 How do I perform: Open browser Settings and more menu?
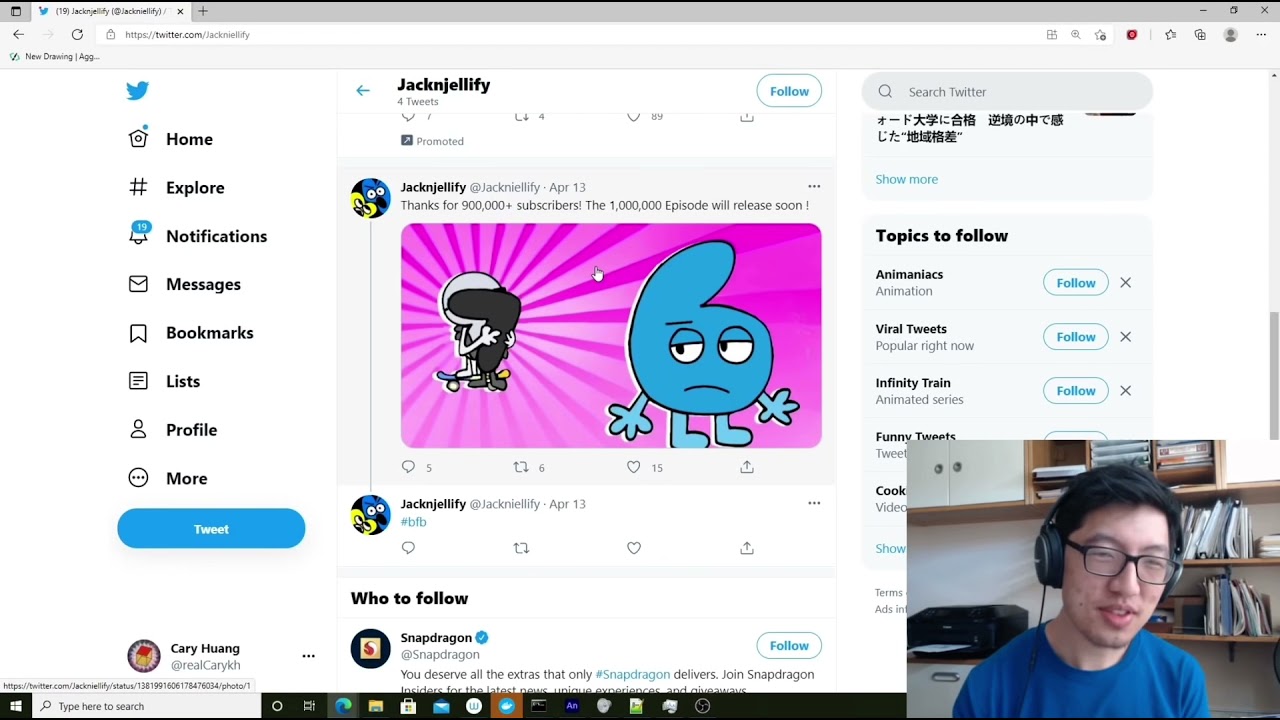[1261, 34]
